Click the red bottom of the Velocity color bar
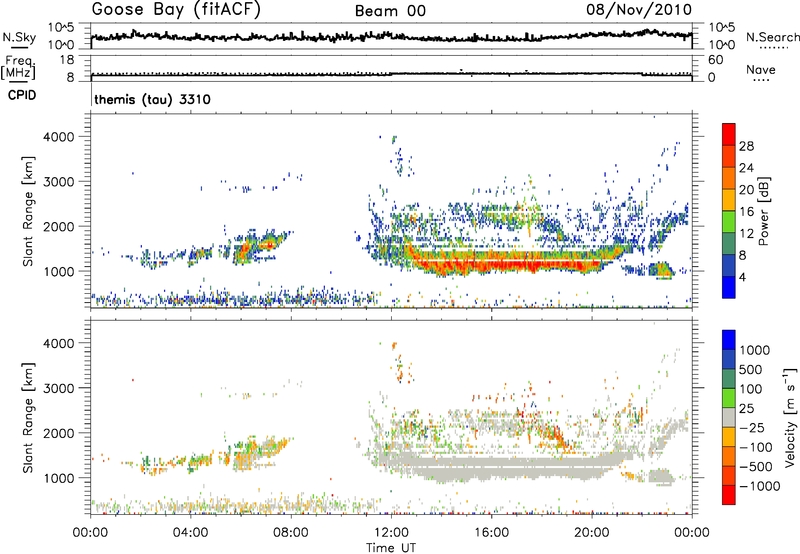Image resolution: width=800 pixels, height=554 pixels. (729, 495)
